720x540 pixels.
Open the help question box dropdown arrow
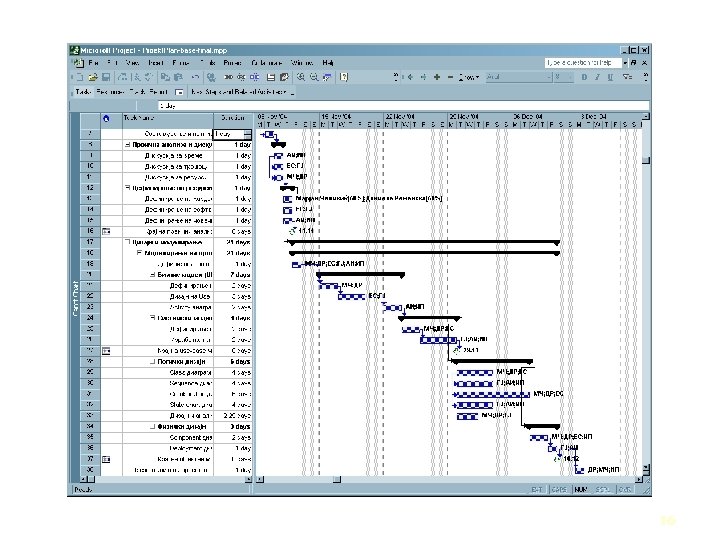point(625,62)
